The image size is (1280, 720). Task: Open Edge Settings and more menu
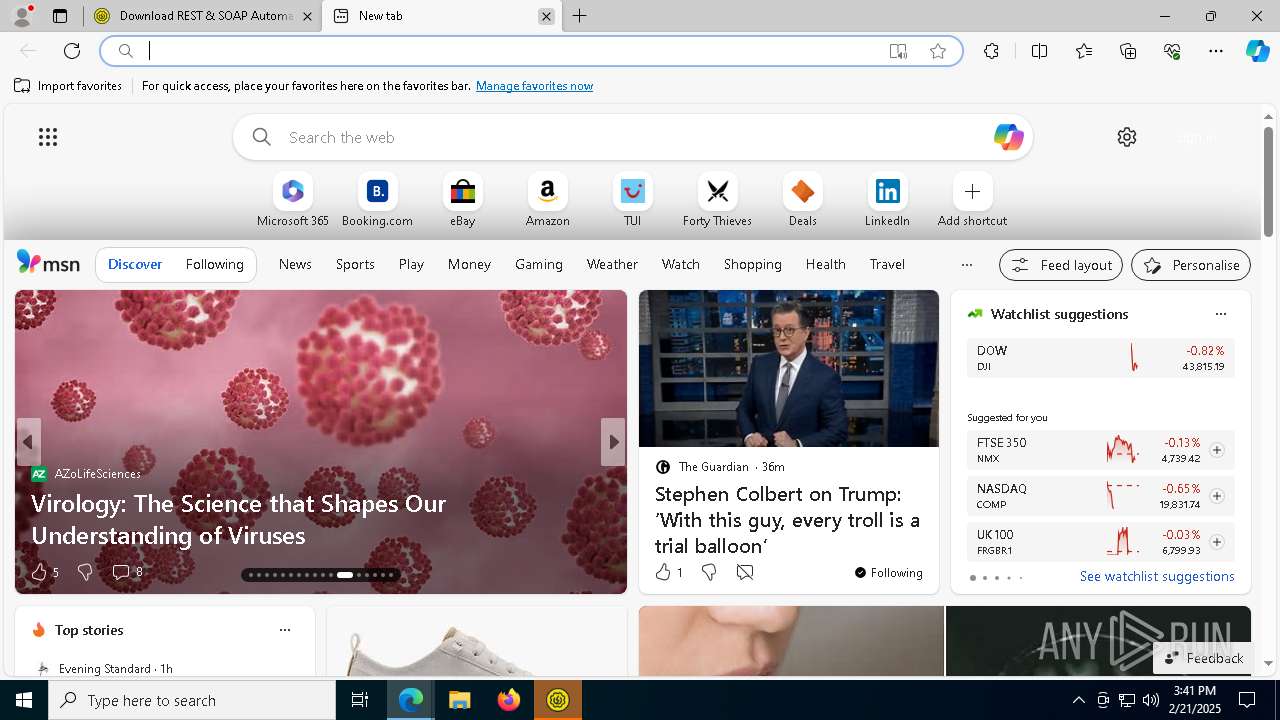point(1216,51)
